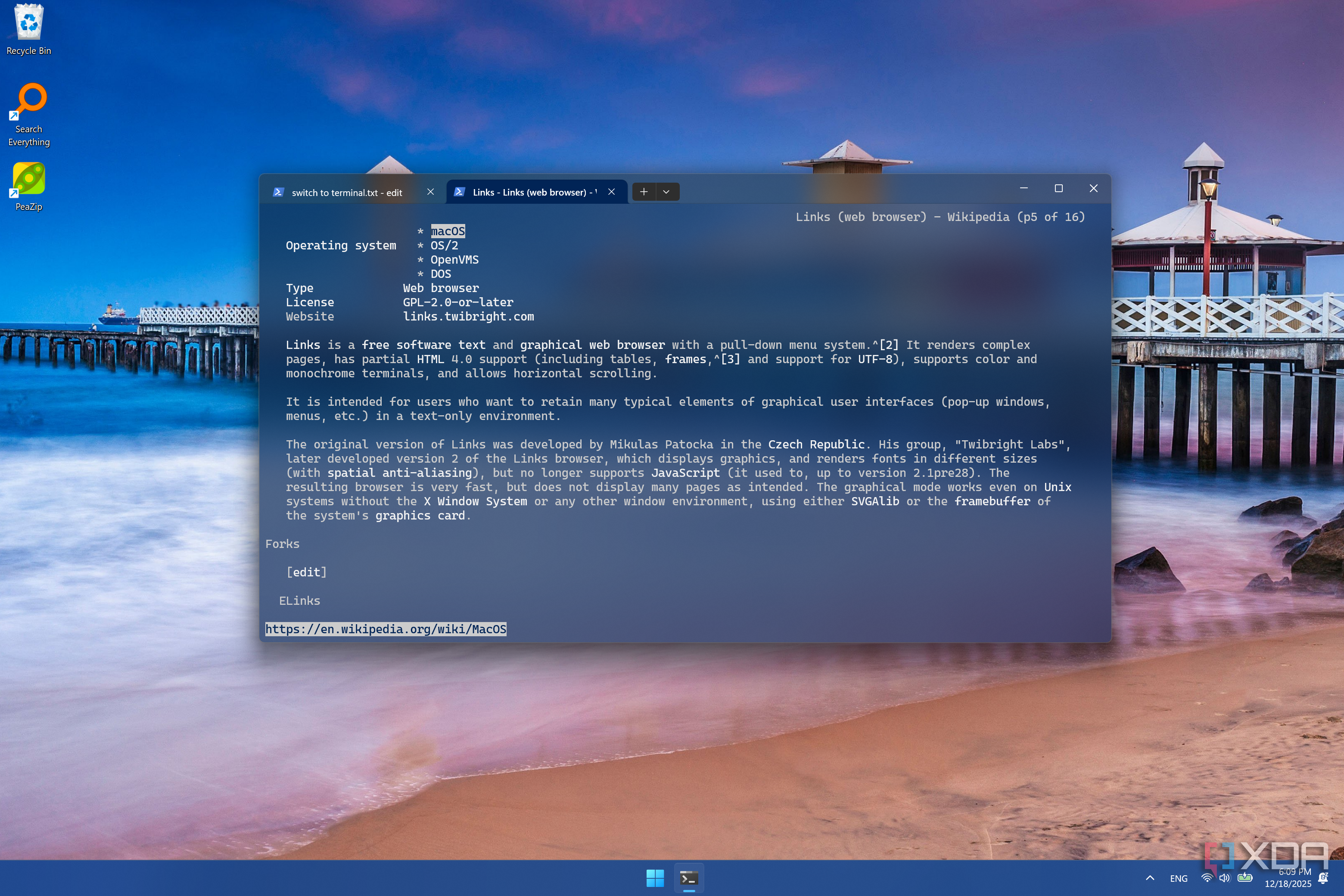
Task: Follow the highlighted macOS link
Action: 448,231
